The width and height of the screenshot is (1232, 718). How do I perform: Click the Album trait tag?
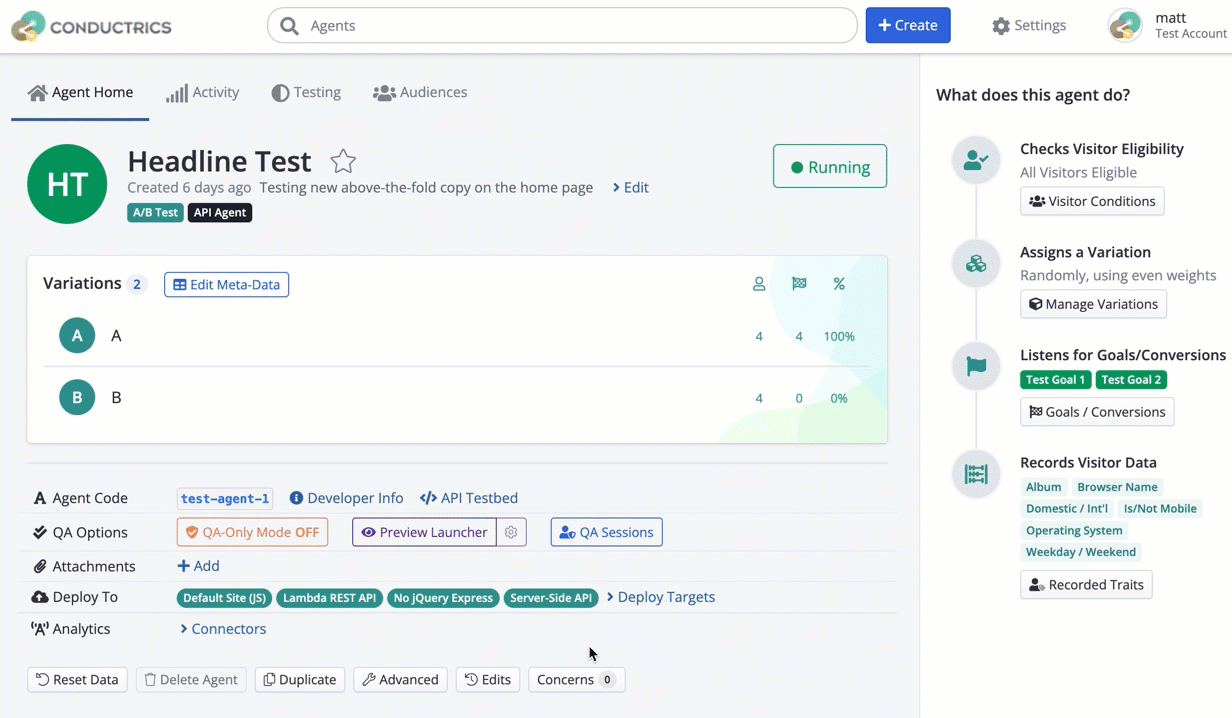1043,487
